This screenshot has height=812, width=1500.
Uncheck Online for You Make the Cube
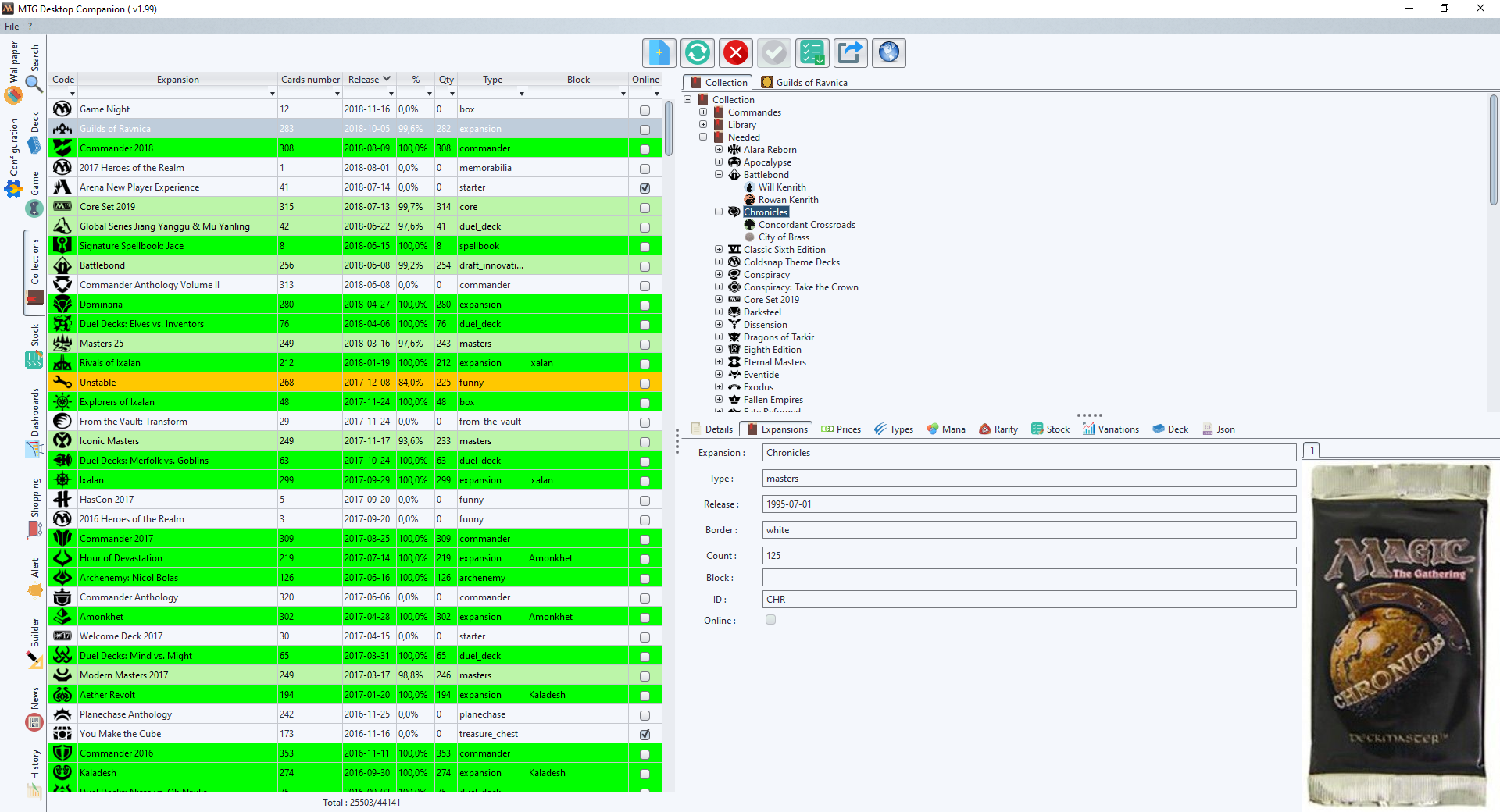click(x=645, y=735)
